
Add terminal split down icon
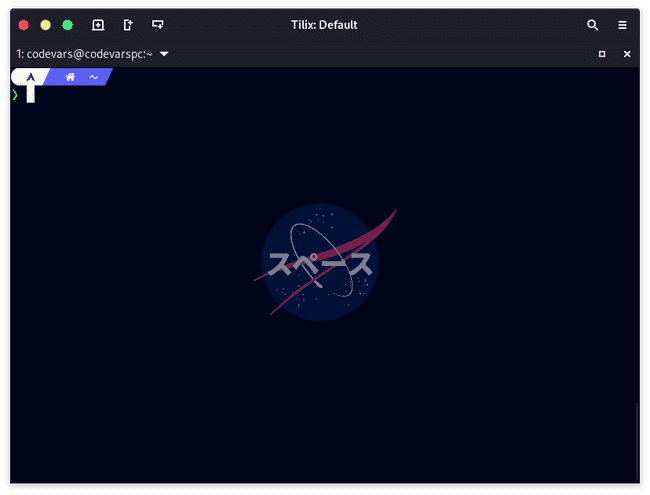(x=158, y=25)
